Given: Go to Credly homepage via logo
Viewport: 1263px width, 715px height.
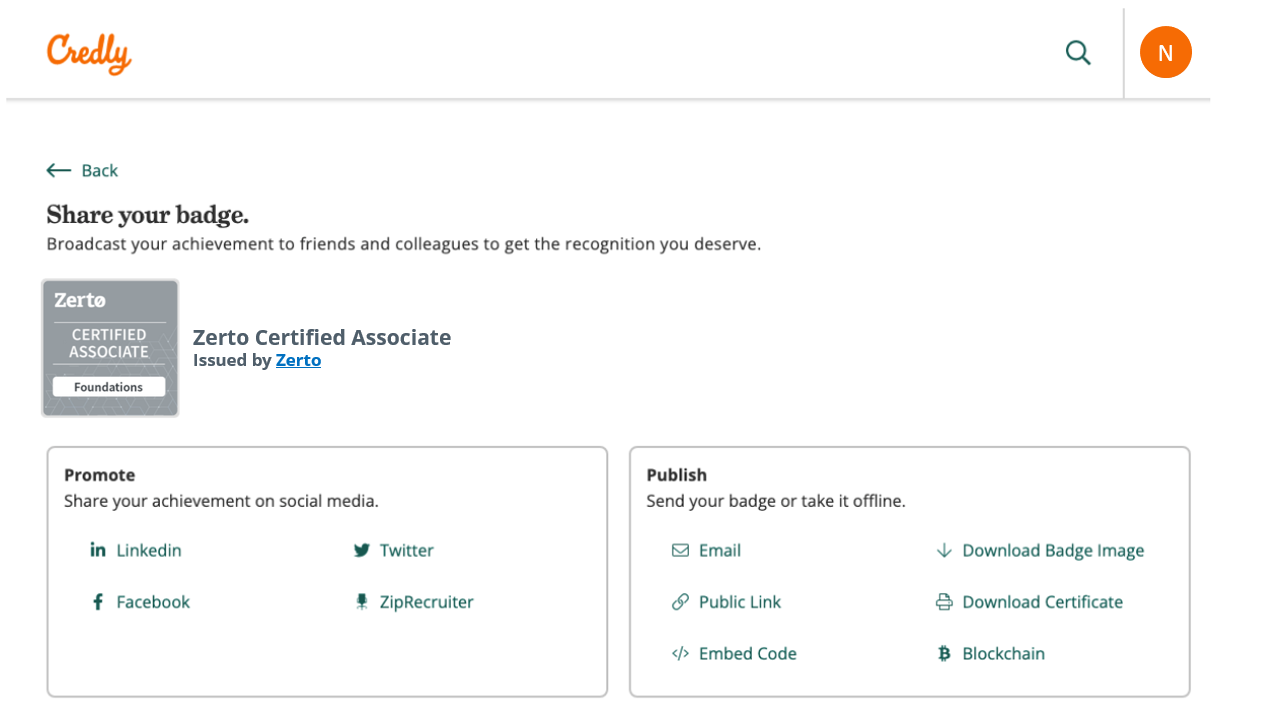Looking at the screenshot, I should coord(88,53).
